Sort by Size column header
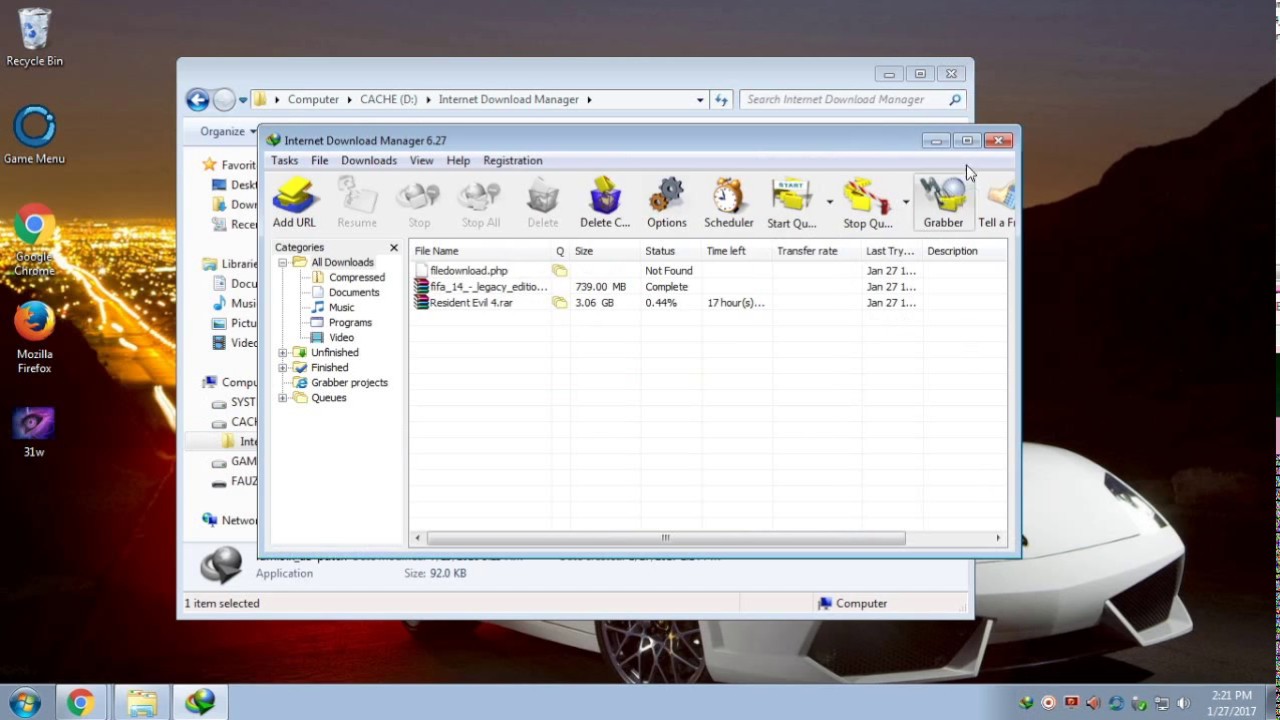Image resolution: width=1280 pixels, height=720 pixels. pos(604,251)
